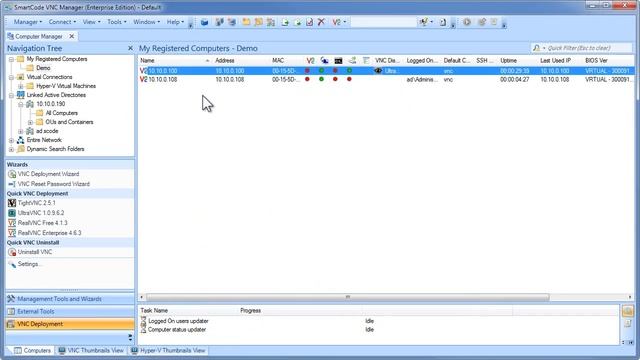Screen dimensions: 640x360
Task: Click the horizontal scrollbar under the computer list
Action: click(x=347, y=297)
